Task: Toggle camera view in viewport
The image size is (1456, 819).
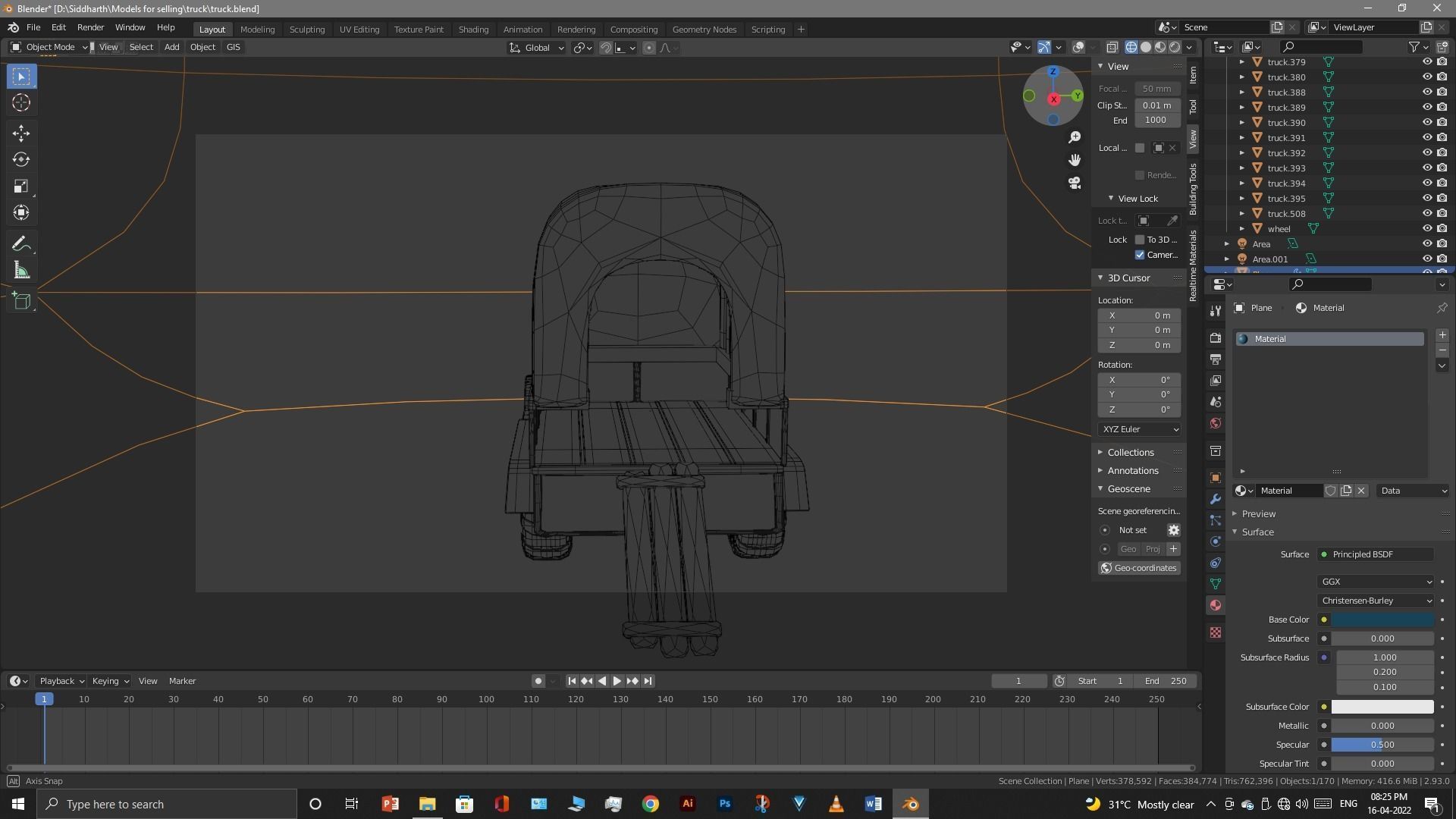Action: point(1075,183)
